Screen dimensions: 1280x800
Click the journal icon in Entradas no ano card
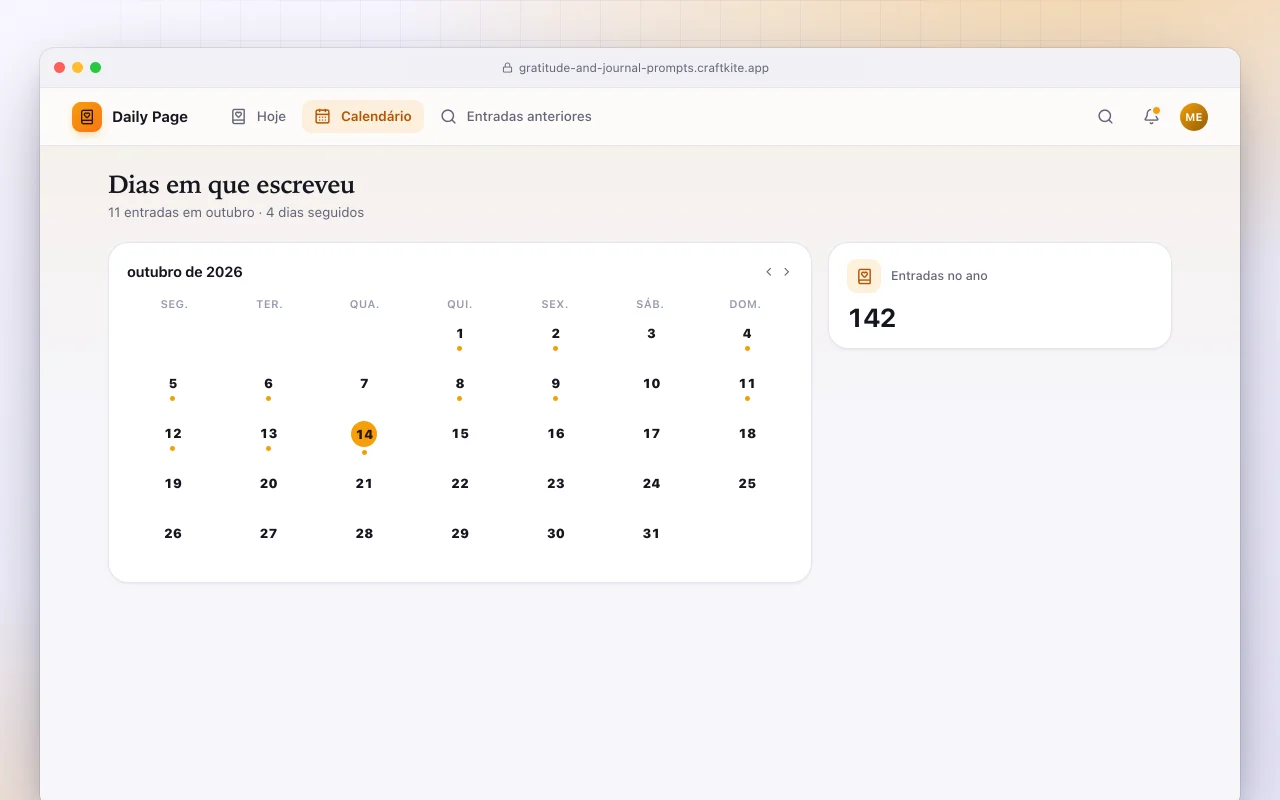[864, 276]
